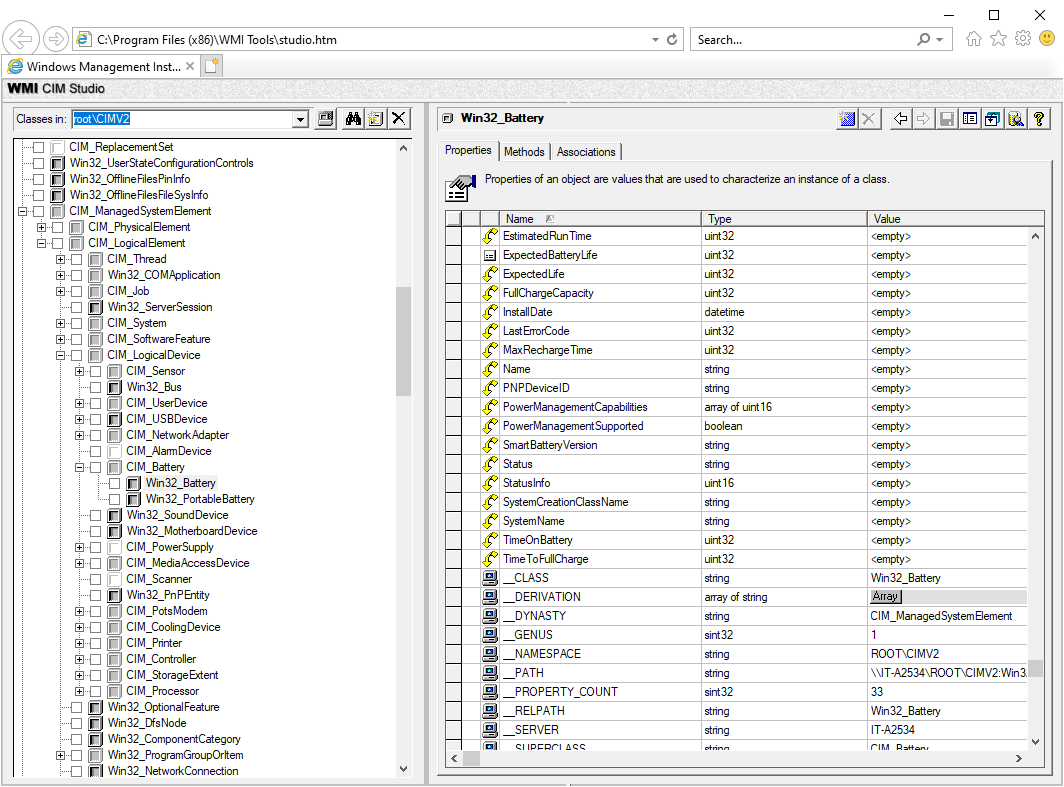Click the favorites star icon
The height and width of the screenshot is (787, 1064).
pyautogui.click(x=998, y=39)
